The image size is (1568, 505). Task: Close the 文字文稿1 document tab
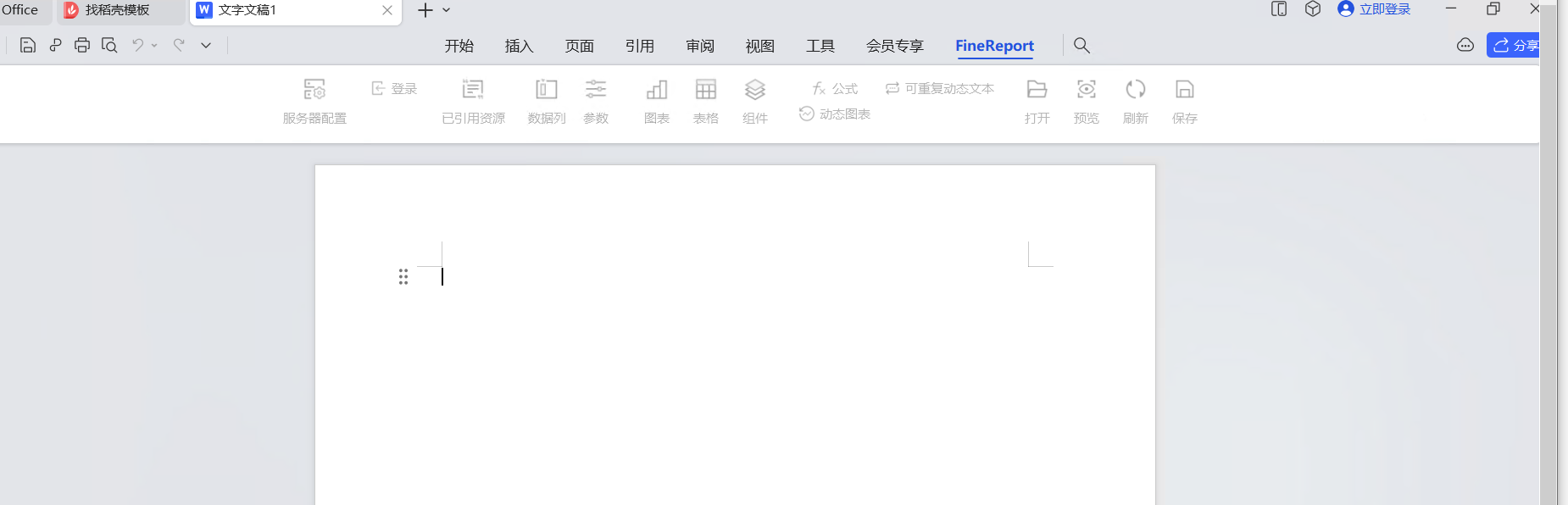(x=387, y=10)
